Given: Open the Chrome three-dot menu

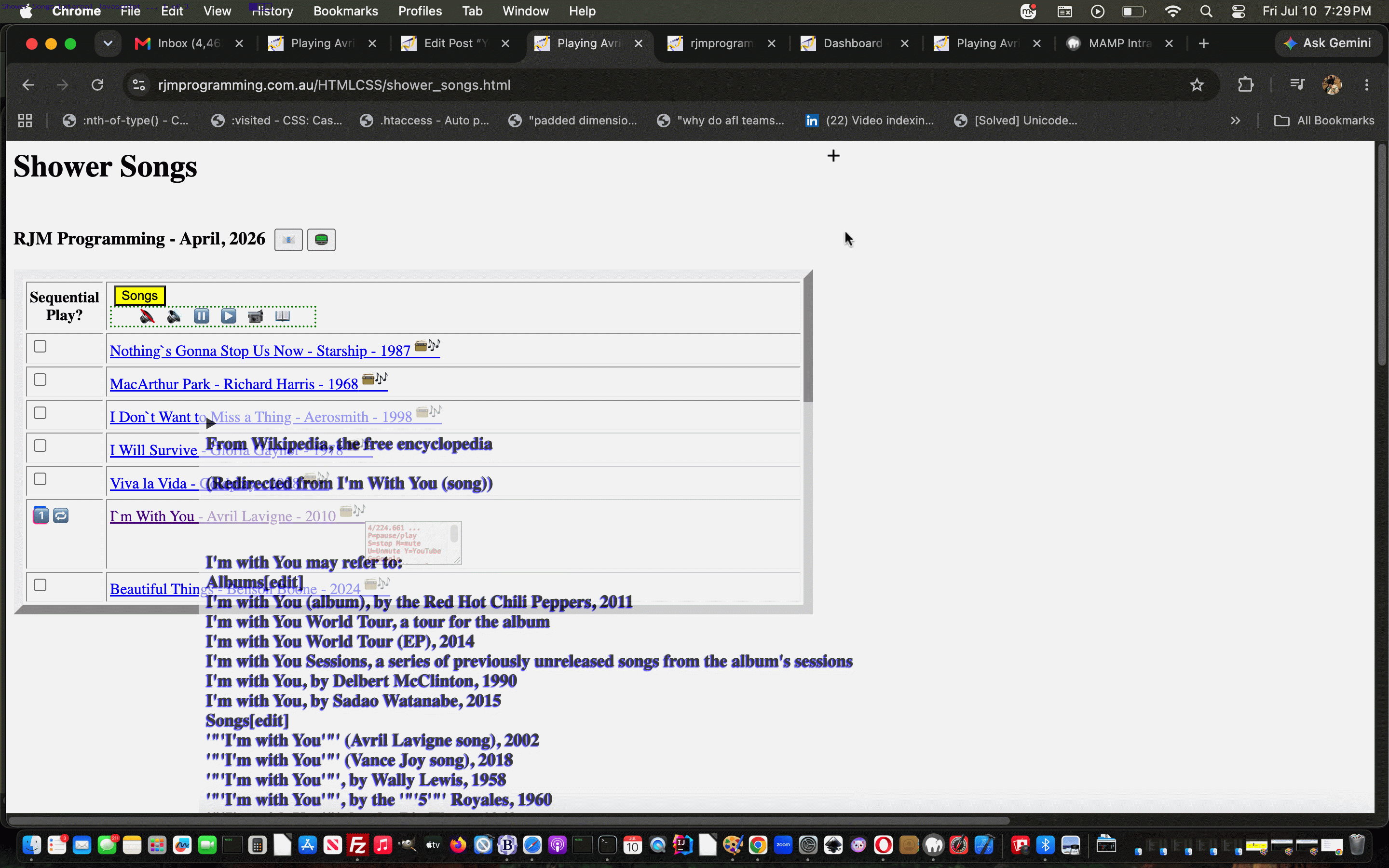Looking at the screenshot, I should click(x=1367, y=85).
